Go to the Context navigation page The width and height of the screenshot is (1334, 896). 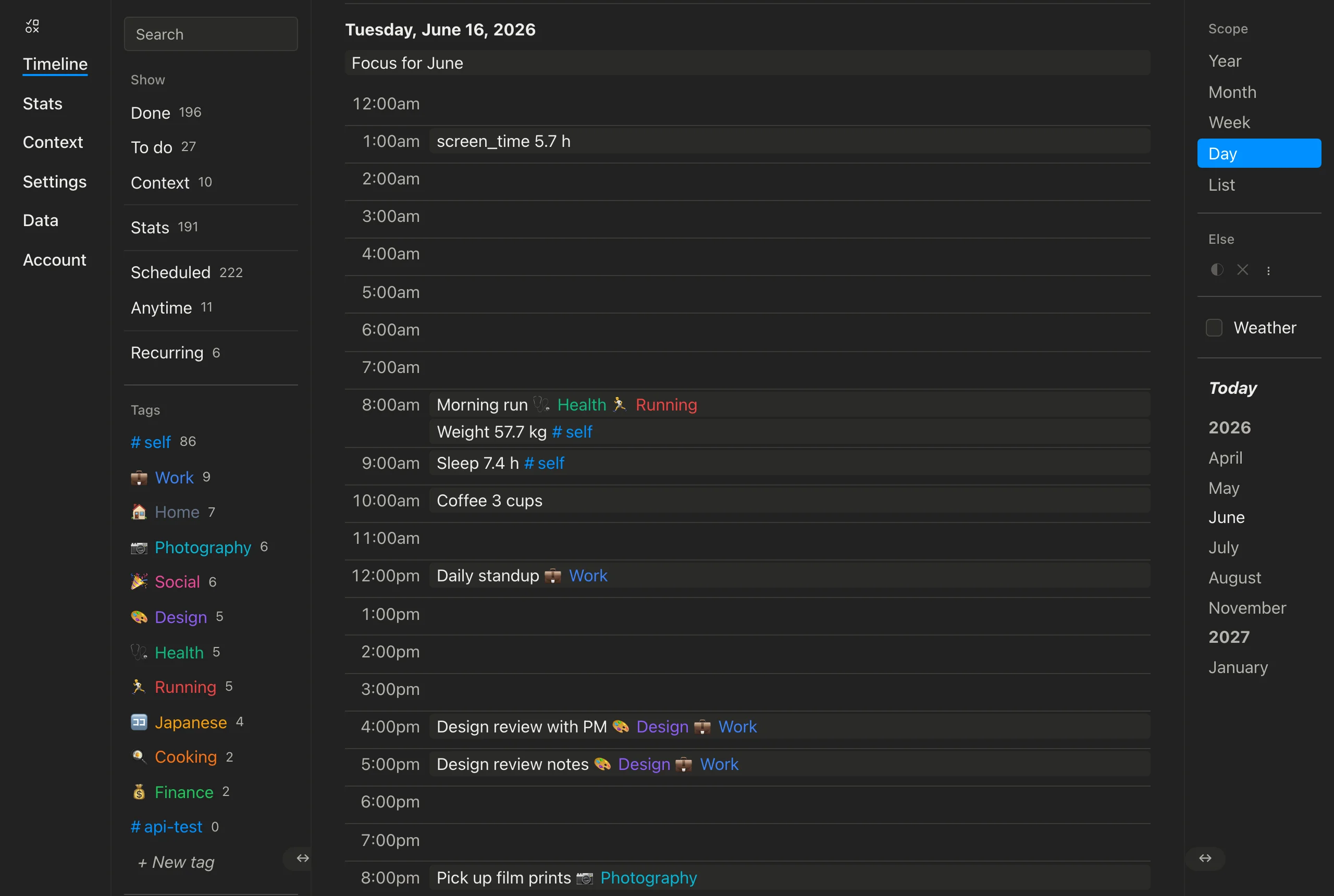[x=53, y=142]
